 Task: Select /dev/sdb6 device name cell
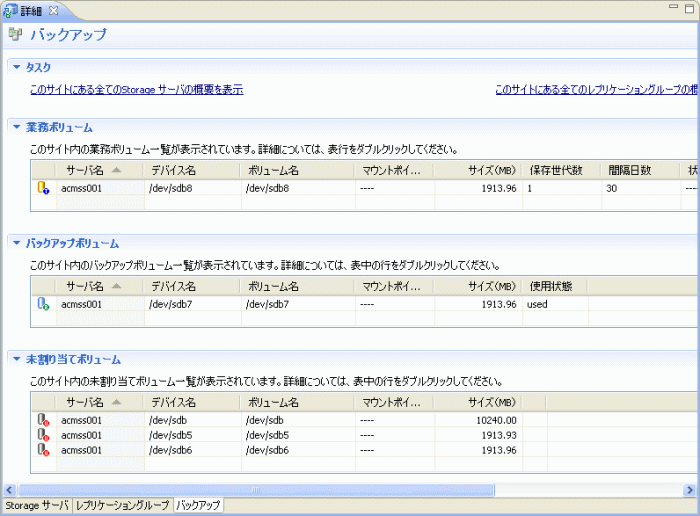[x=171, y=450]
